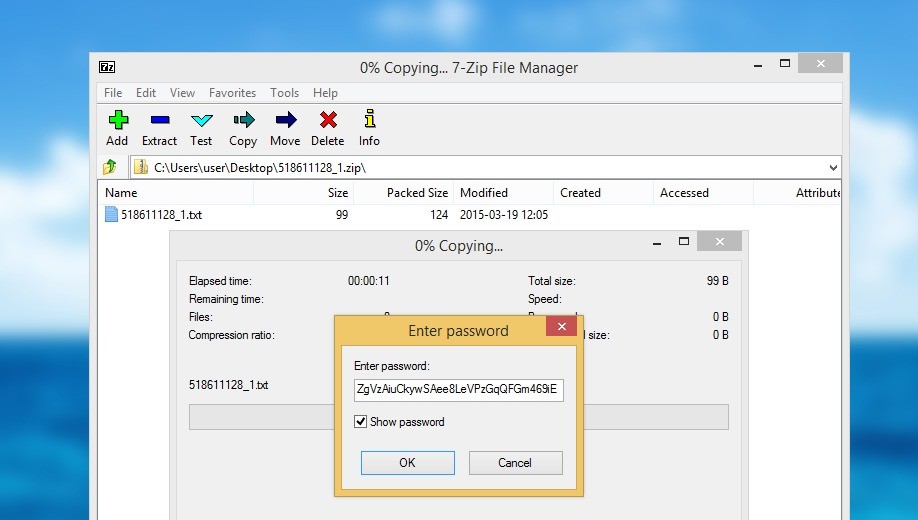
Task: Go up one folder level icon
Action: click(x=110, y=167)
